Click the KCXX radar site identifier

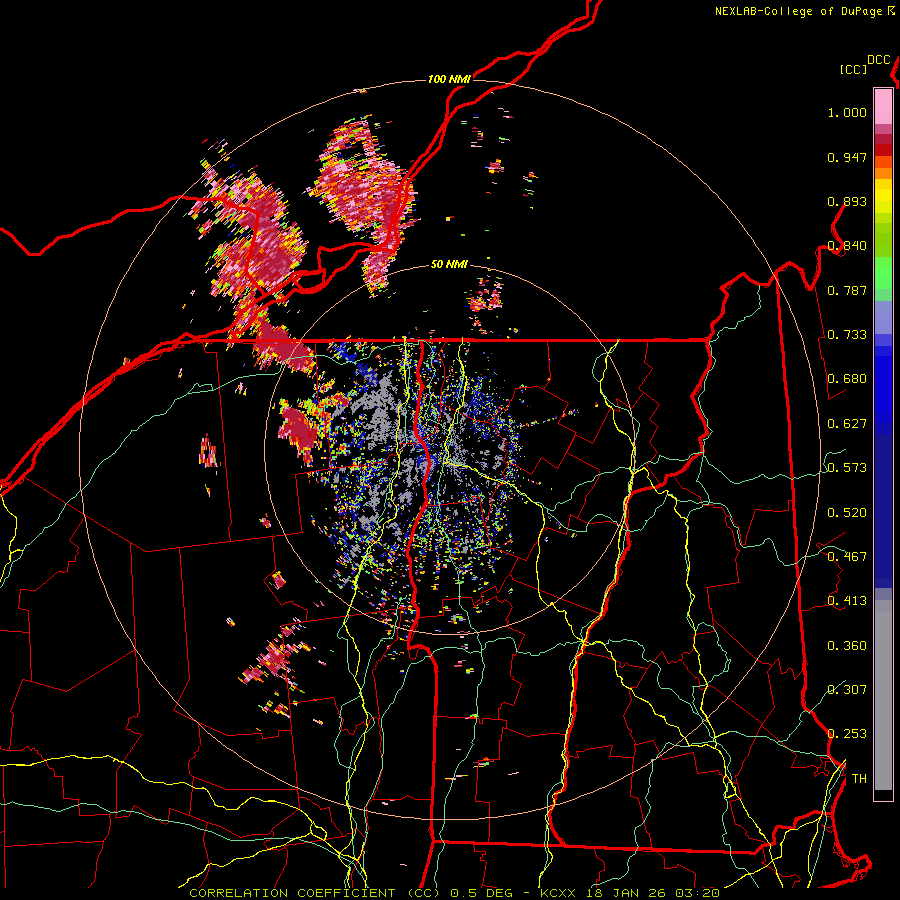tap(558, 893)
